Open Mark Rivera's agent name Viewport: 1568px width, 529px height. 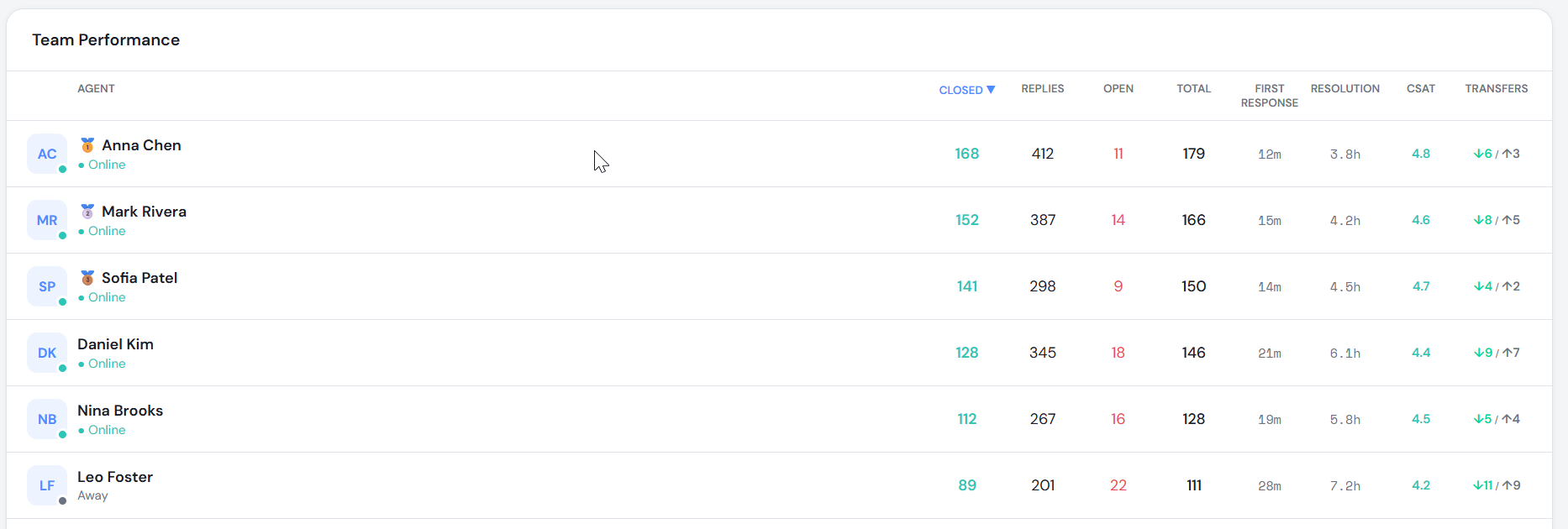(x=144, y=212)
